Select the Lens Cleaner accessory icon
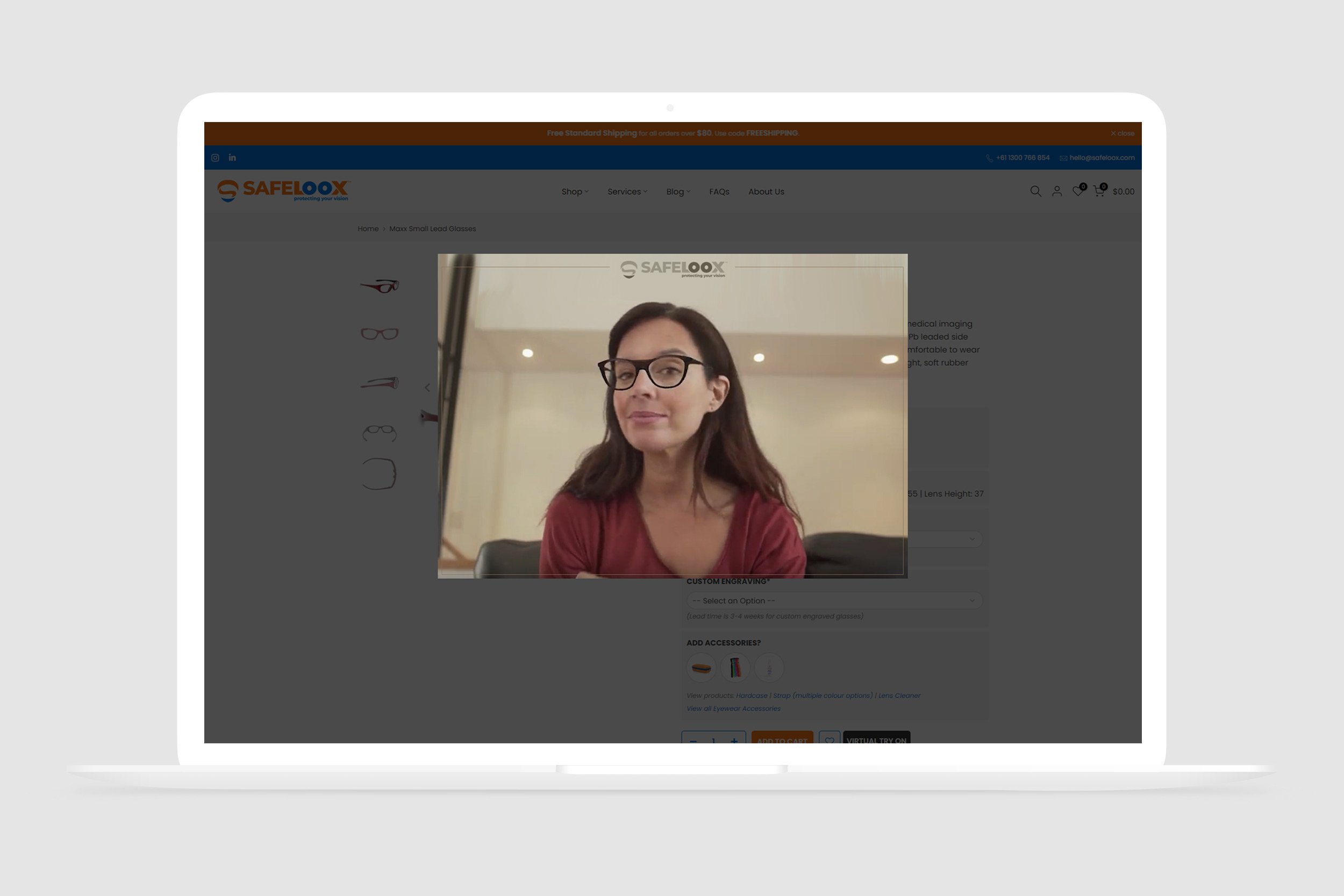 (769, 668)
